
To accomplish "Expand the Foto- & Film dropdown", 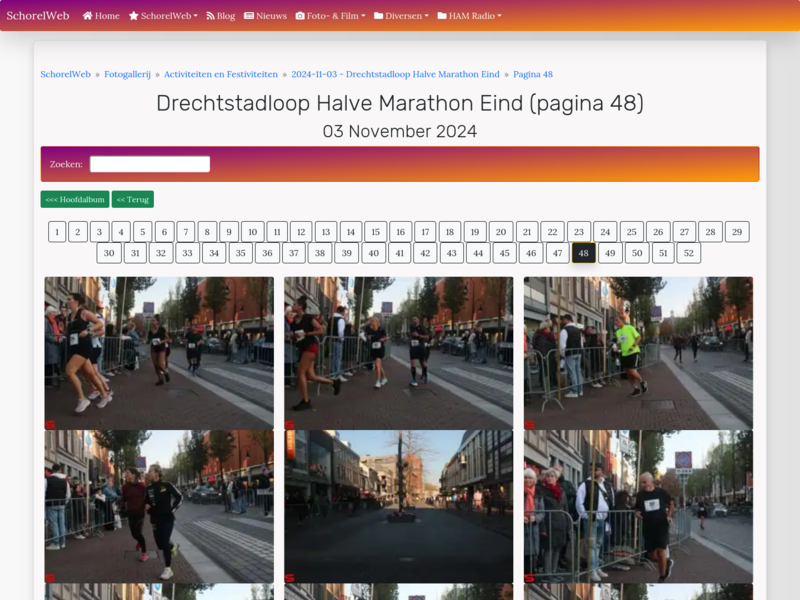I will [331, 16].
